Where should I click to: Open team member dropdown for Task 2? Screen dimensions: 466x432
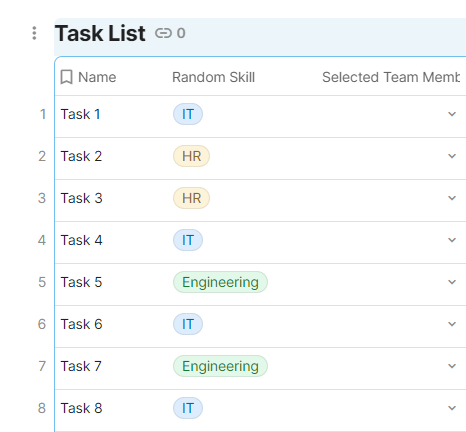click(x=452, y=156)
